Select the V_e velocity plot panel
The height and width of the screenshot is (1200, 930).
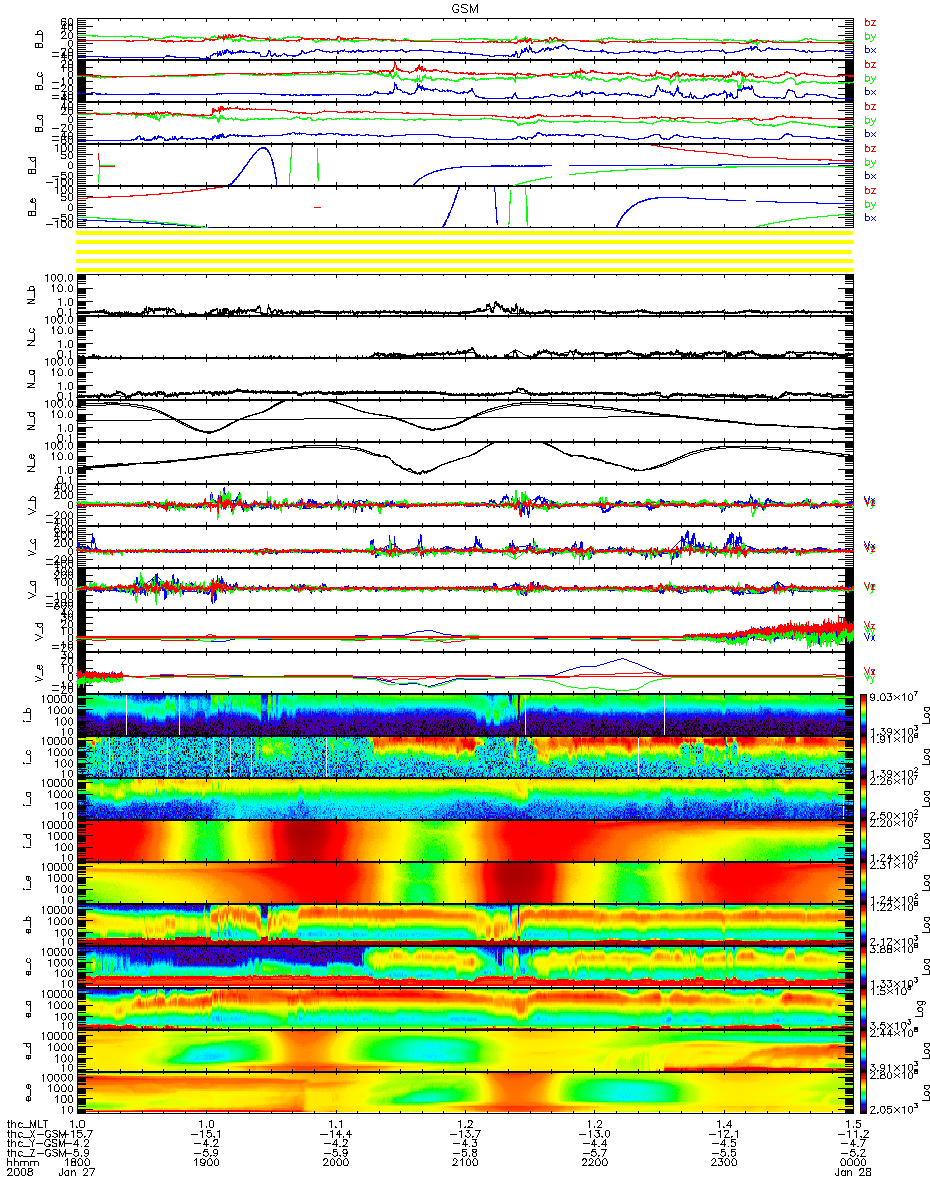[465, 673]
